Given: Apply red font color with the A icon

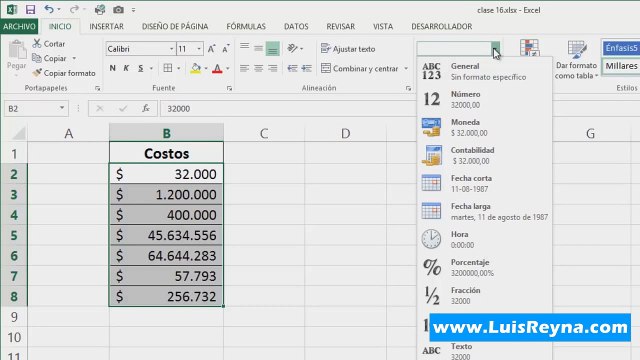Looking at the screenshot, I should click(x=218, y=68).
